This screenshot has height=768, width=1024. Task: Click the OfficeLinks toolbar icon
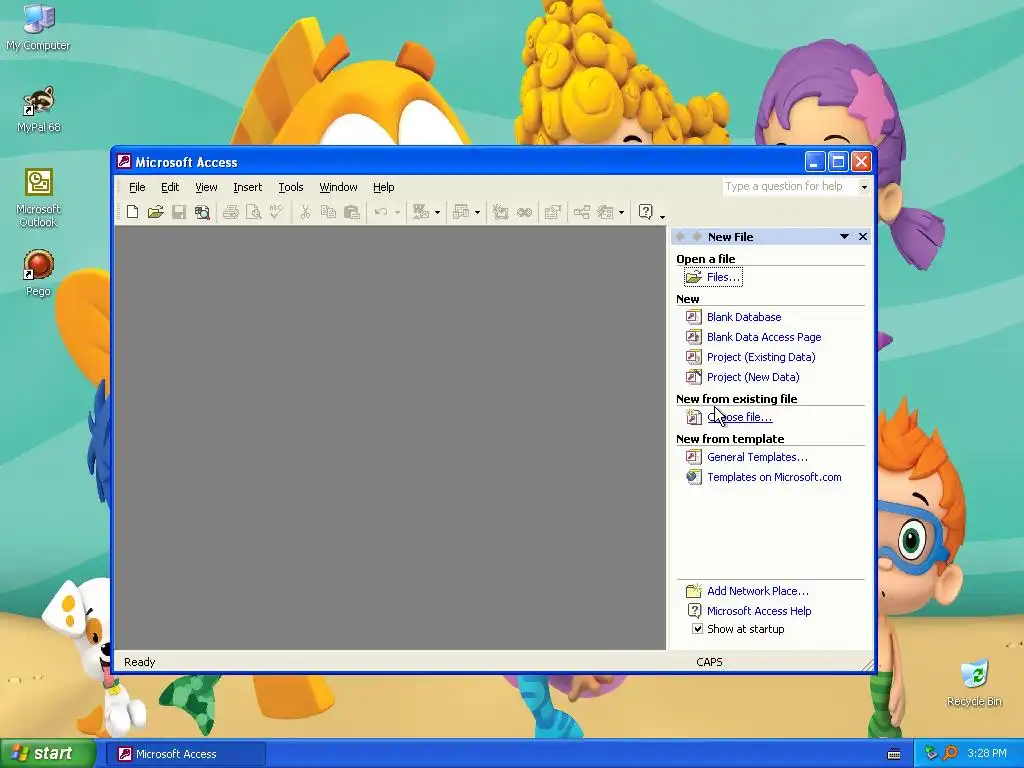pyautogui.click(x=421, y=212)
